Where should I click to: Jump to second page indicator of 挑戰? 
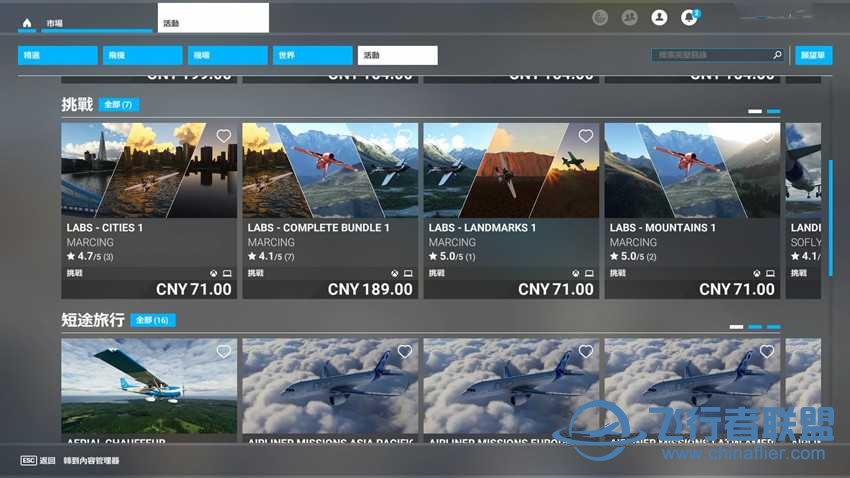(774, 111)
